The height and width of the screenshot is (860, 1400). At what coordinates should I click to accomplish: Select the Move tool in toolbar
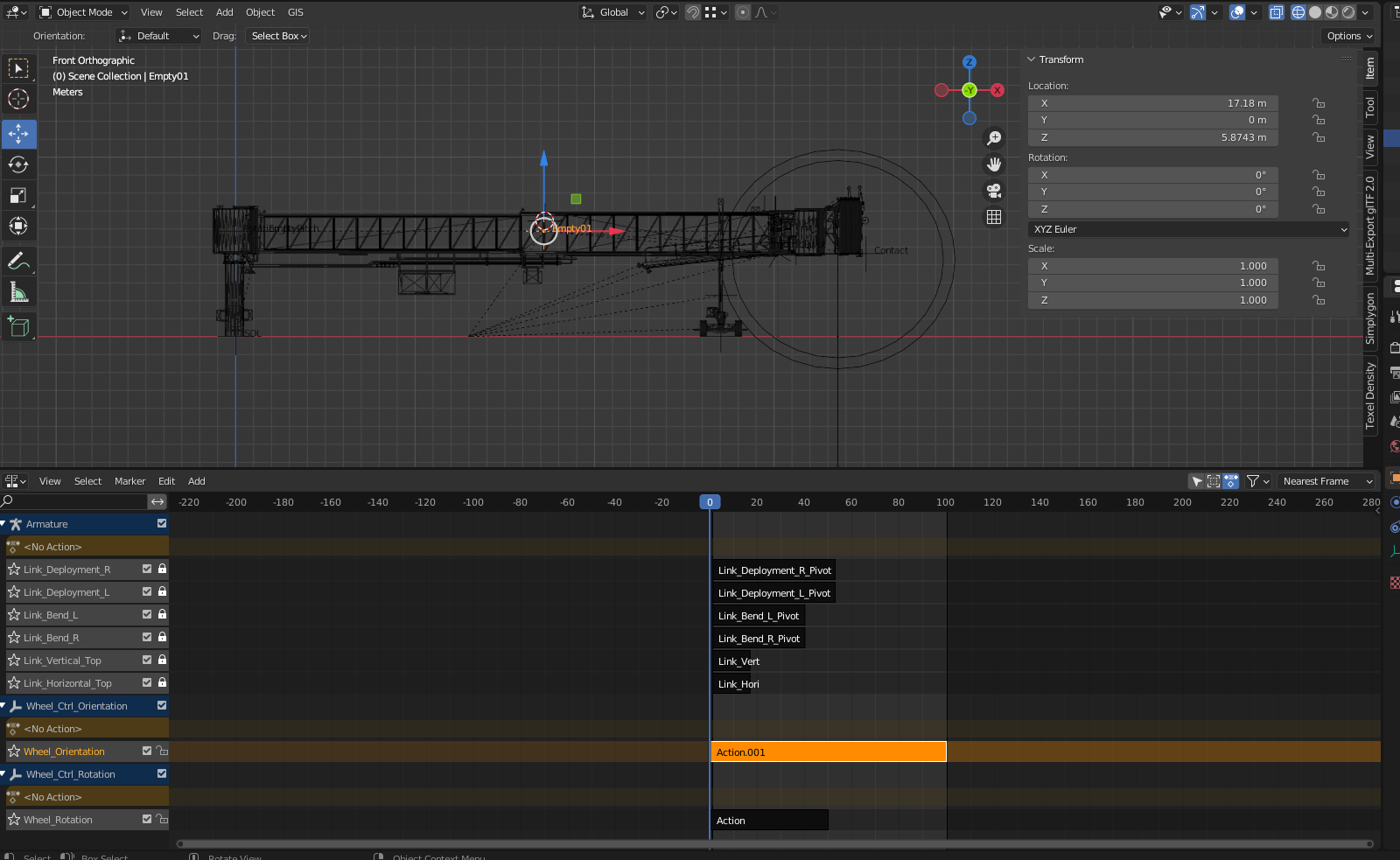coord(18,134)
